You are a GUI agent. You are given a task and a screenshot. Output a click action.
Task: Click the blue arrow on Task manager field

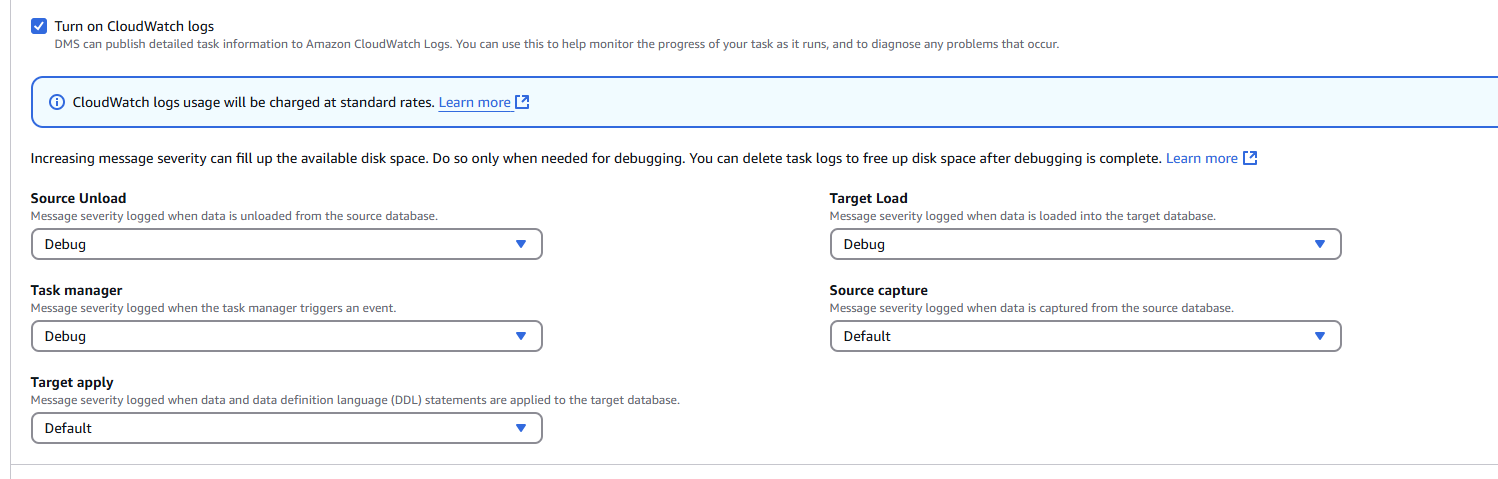pyautogui.click(x=520, y=336)
